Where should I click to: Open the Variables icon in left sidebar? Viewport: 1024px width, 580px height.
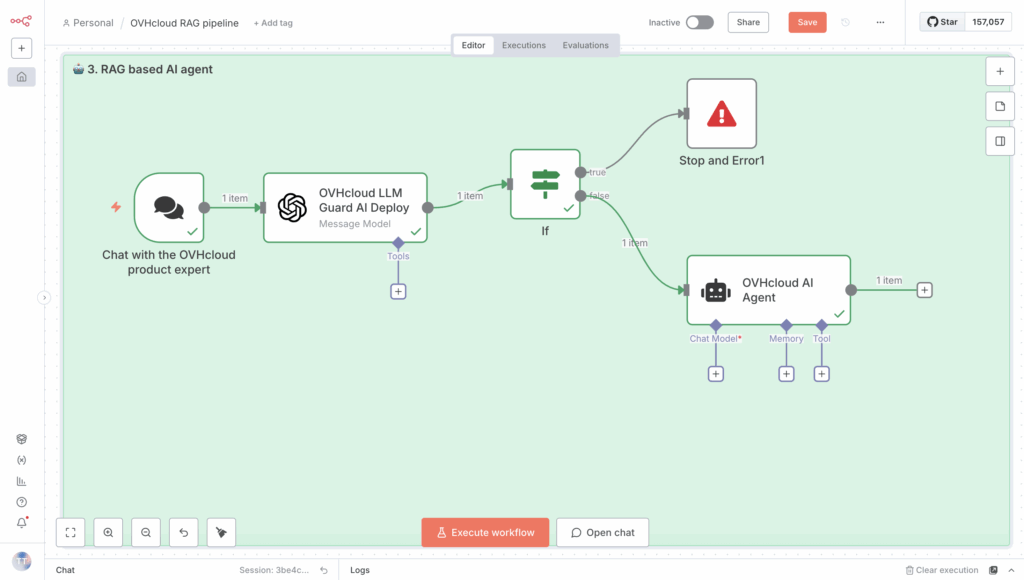[21, 460]
